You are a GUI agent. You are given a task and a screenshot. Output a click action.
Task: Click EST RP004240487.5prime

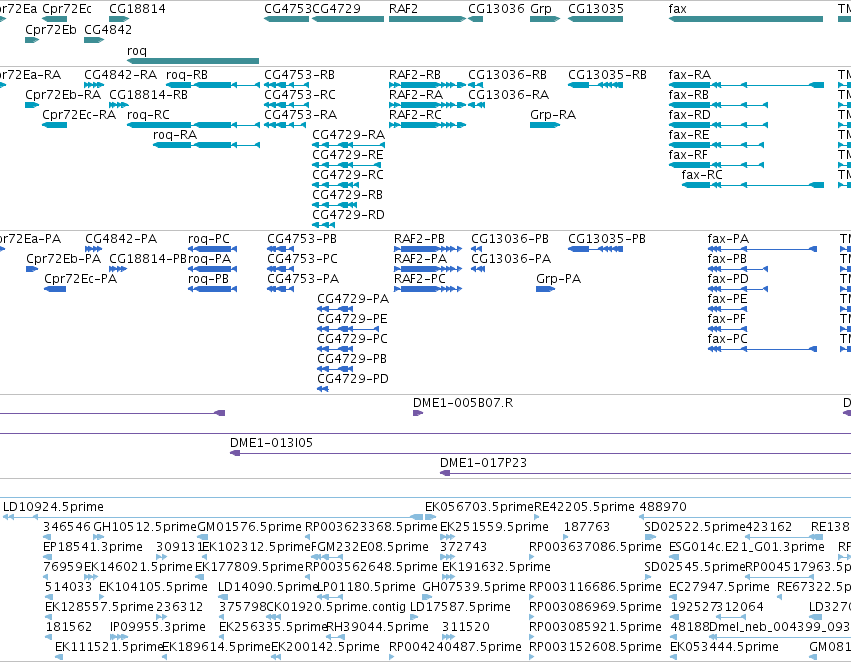(x=455, y=647)
